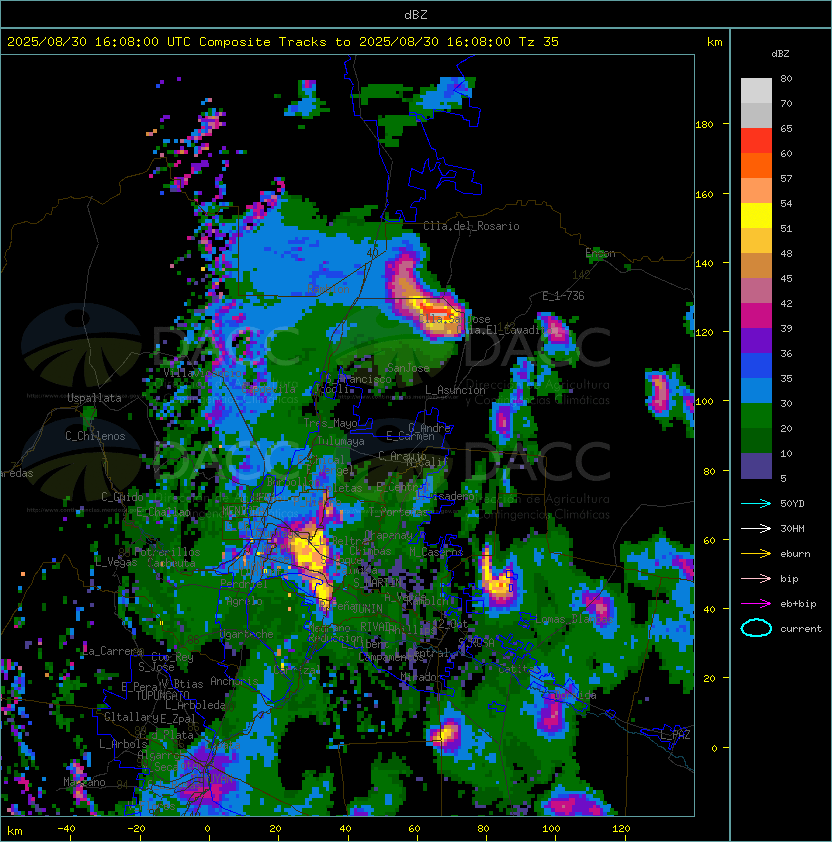Click the 'L_Vegas' place label
Image resolution: width=832 pixels, height=842 pixels.
115,562
